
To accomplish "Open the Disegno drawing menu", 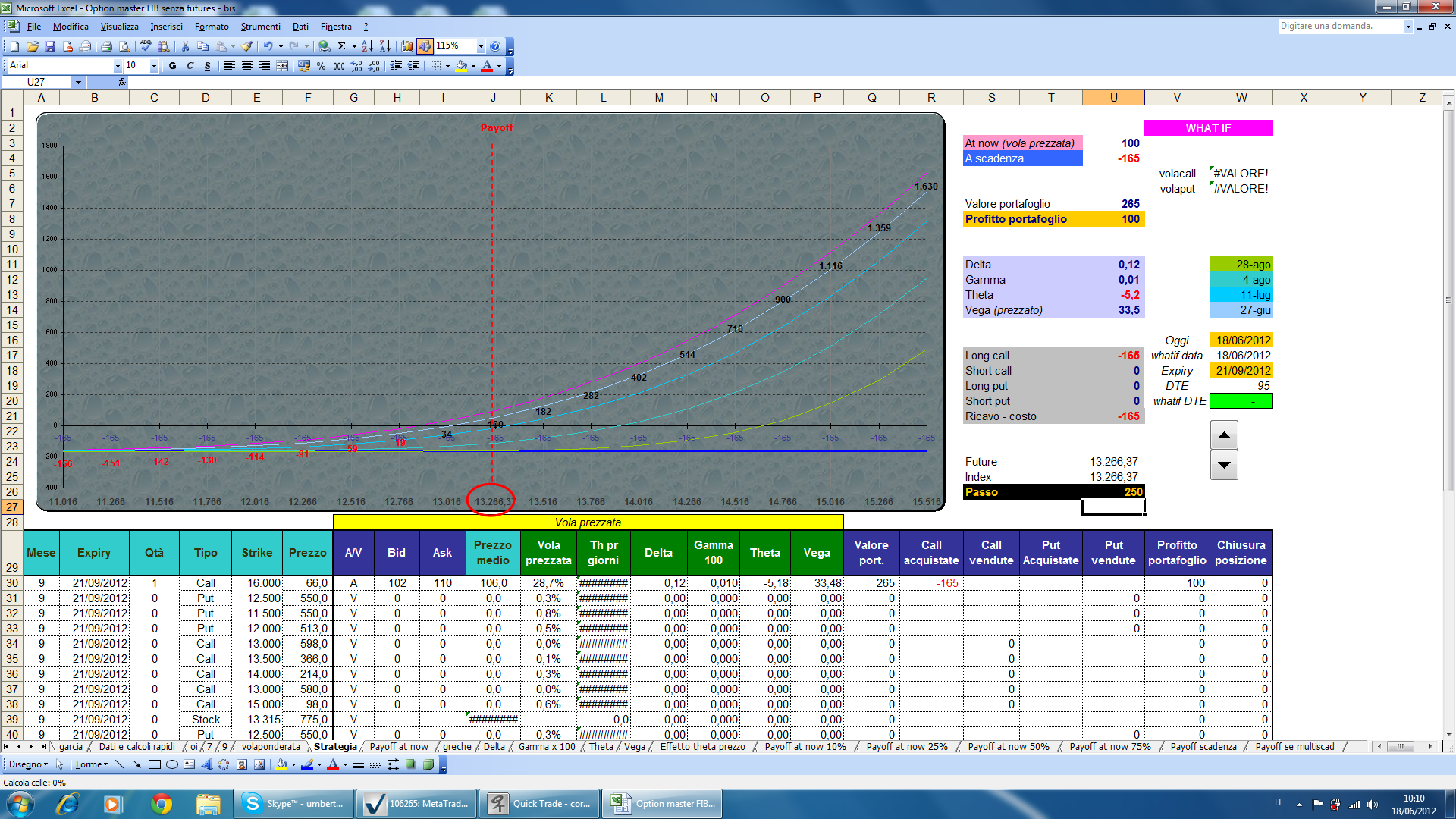I will (28, 764).
